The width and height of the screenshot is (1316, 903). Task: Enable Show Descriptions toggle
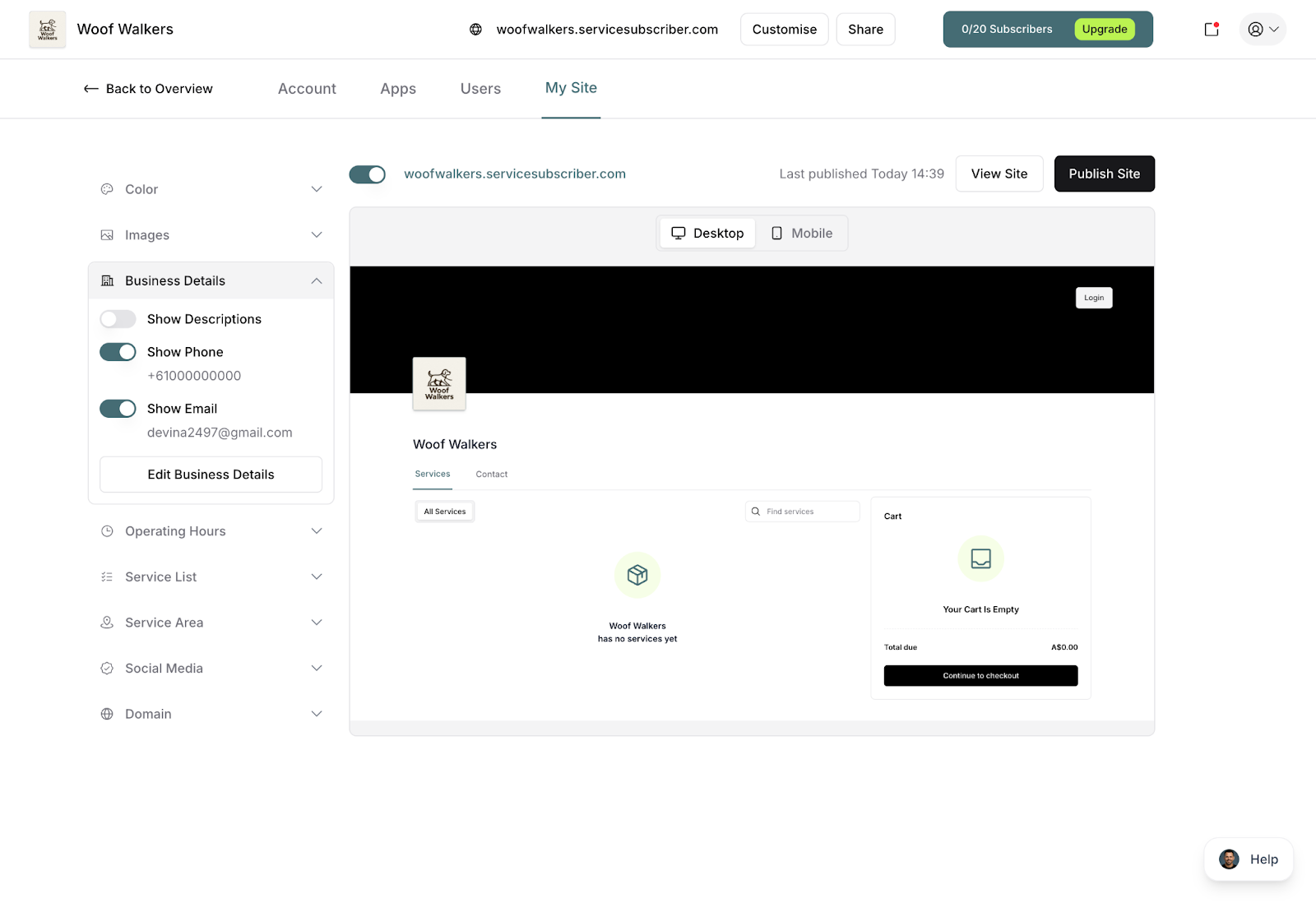click(x=118, y=319)
